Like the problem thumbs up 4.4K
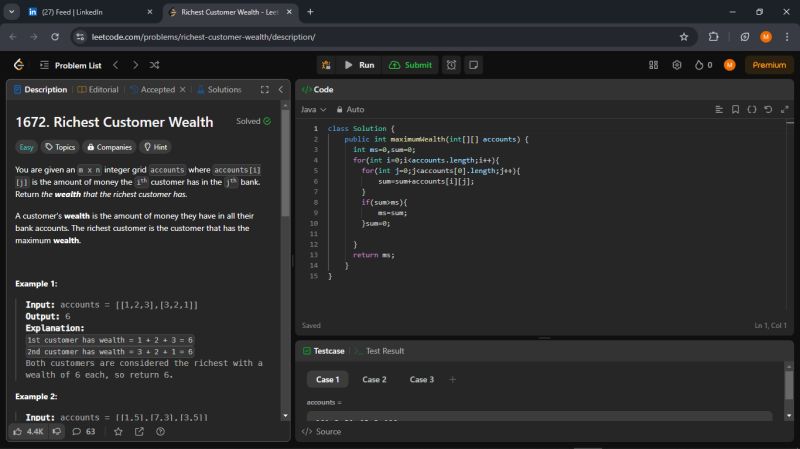Screen dimensions: 800x449 29,432
